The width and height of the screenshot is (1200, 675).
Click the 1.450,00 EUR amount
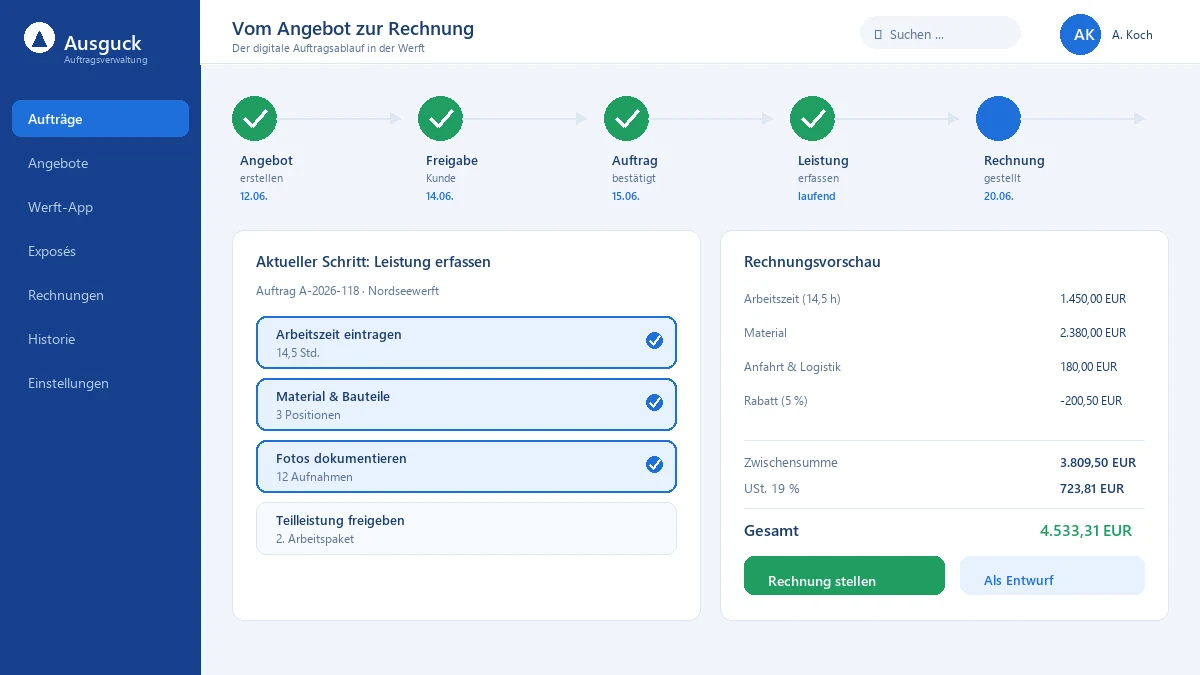(x=1093, y=299)
